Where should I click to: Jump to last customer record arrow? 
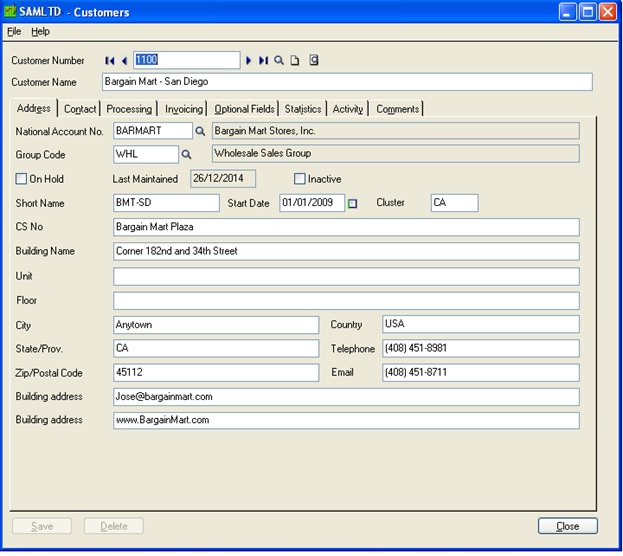(263, 61)
